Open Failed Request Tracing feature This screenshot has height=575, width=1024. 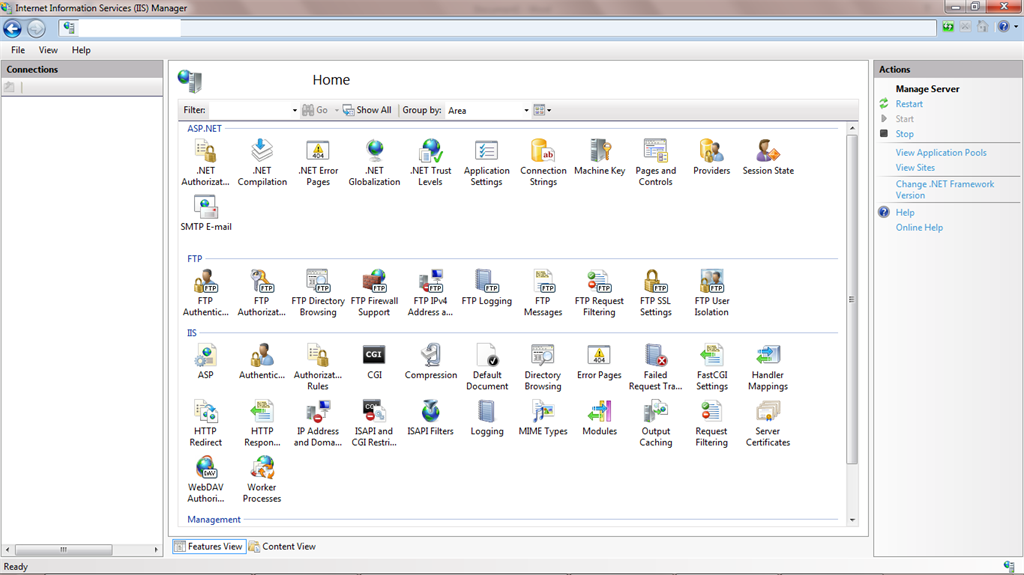tap(655, 367)
